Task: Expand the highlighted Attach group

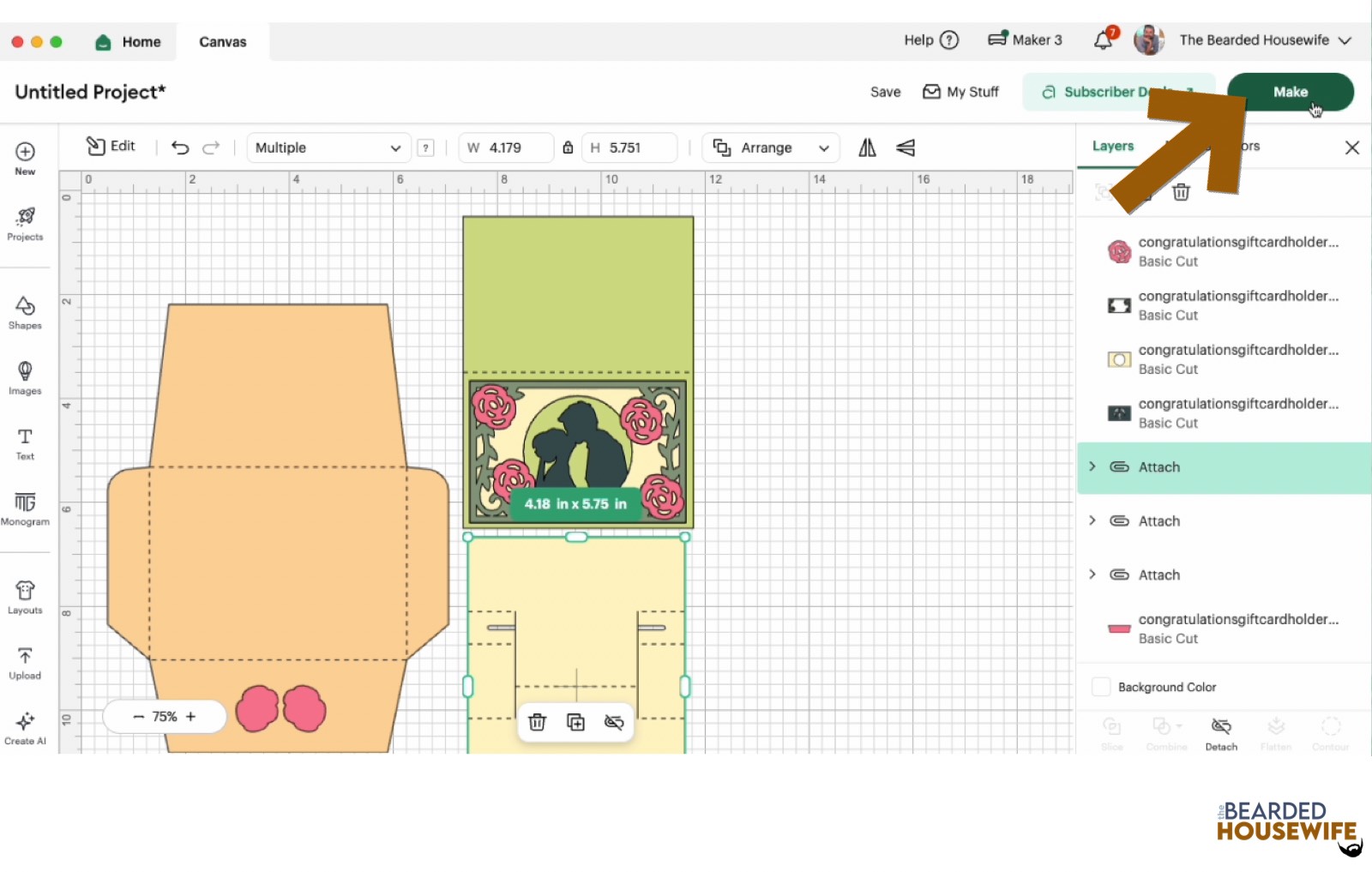Action: pos(1092,466)
